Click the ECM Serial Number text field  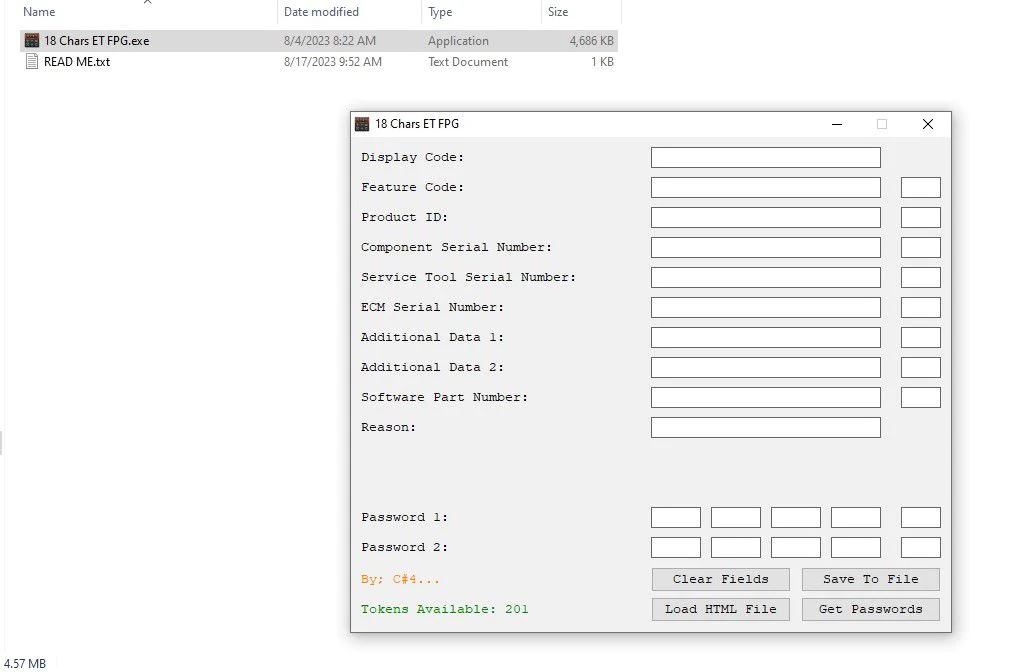click(x=765, y=307)
